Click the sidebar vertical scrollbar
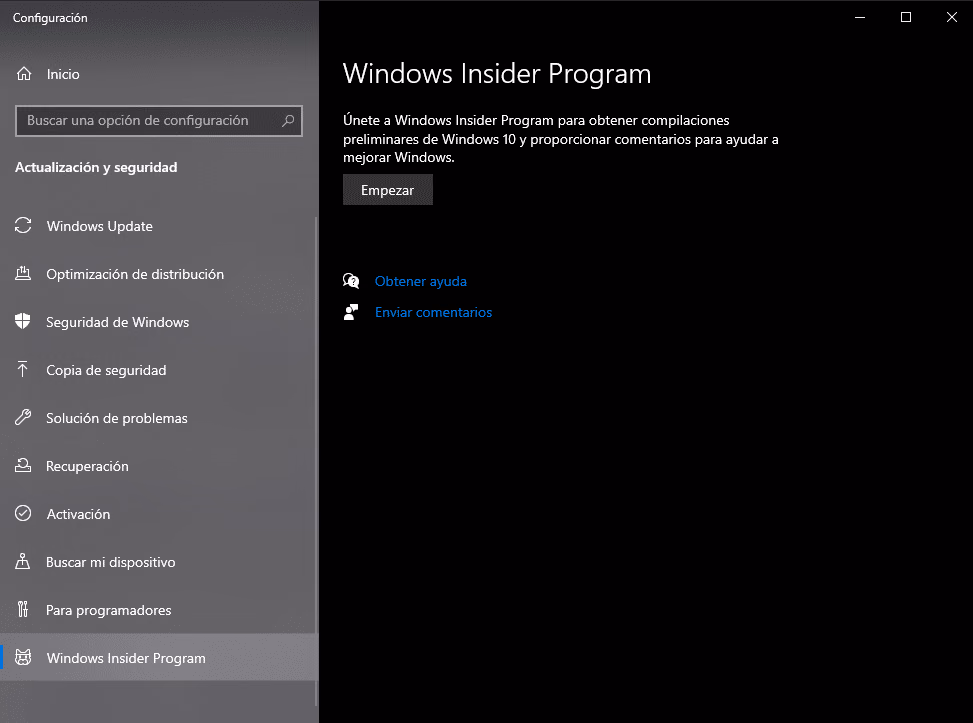973x723 pixels. [316, 459]
